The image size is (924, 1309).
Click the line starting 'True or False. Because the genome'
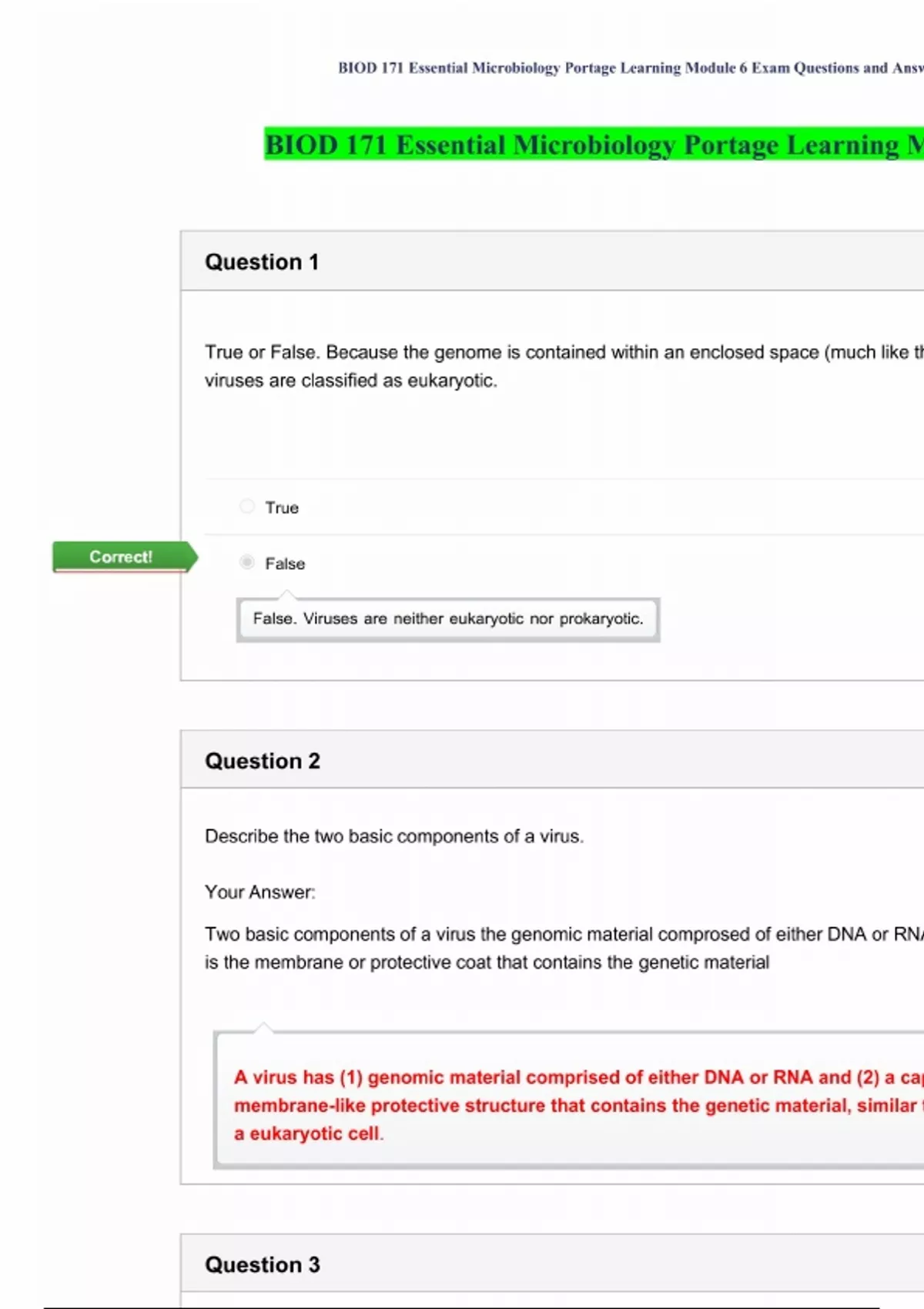click(x=562, y=352)
